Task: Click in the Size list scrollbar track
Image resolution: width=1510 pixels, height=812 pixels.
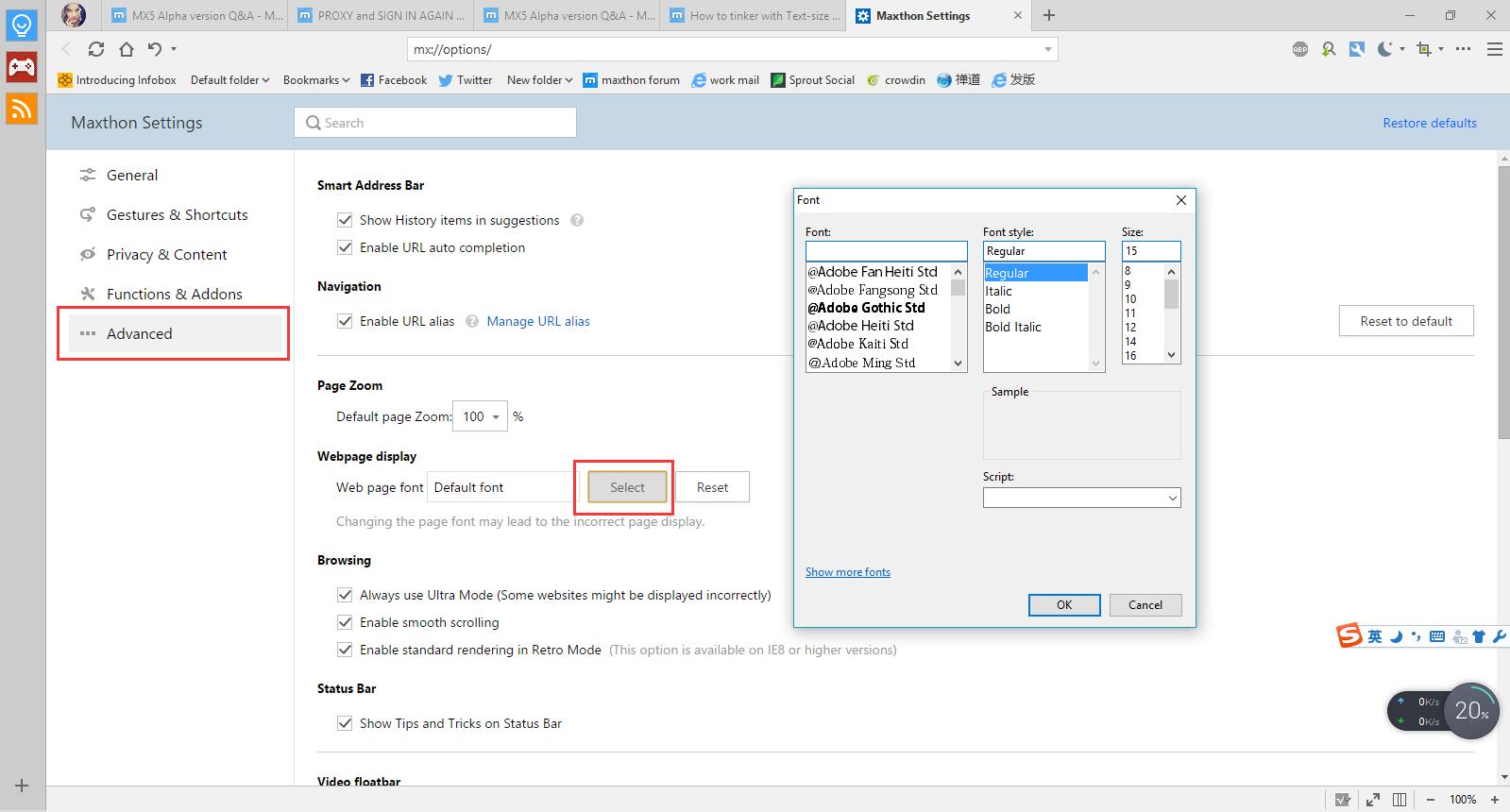Action: click(1172, 329)
